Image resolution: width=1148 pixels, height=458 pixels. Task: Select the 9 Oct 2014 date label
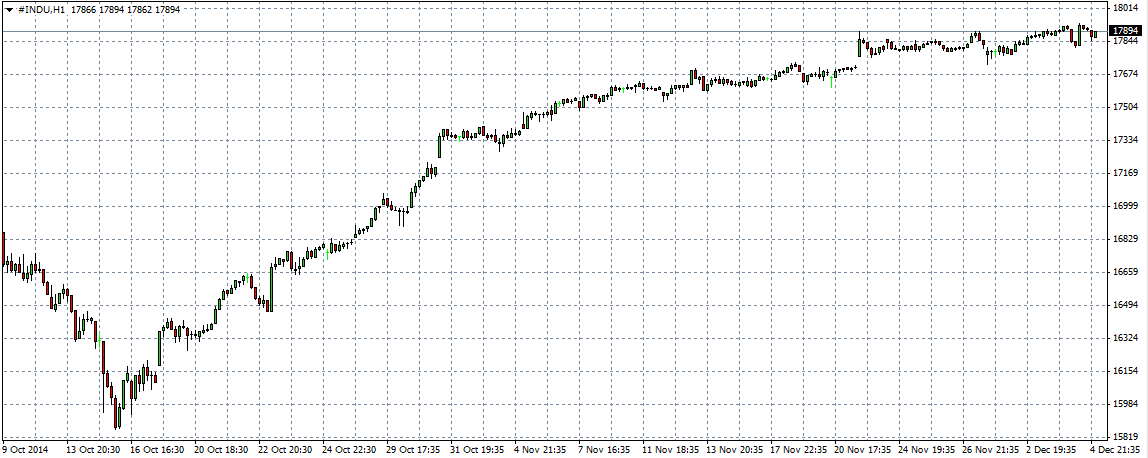coord(26,450)
